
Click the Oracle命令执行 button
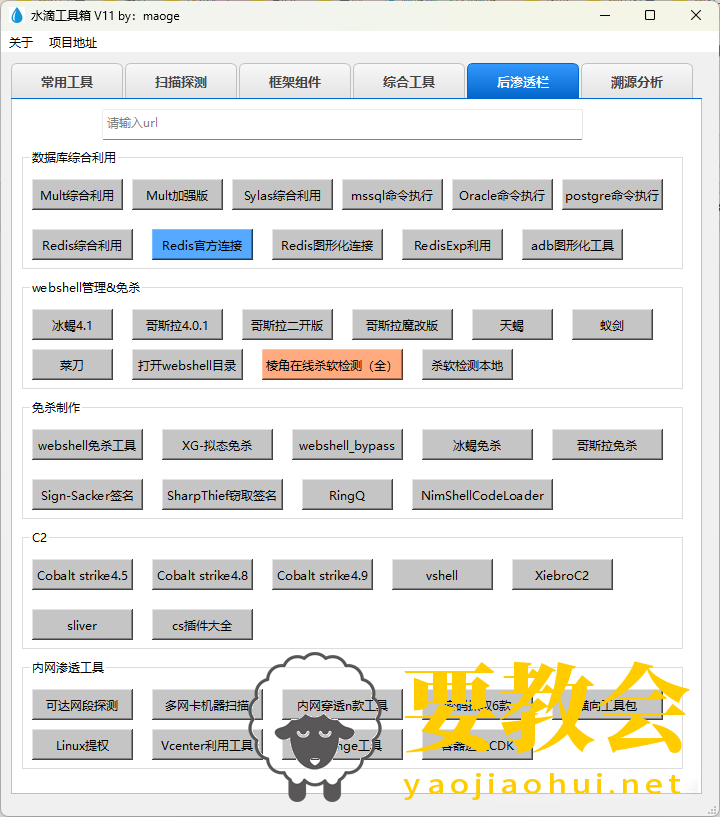[502, 195]
